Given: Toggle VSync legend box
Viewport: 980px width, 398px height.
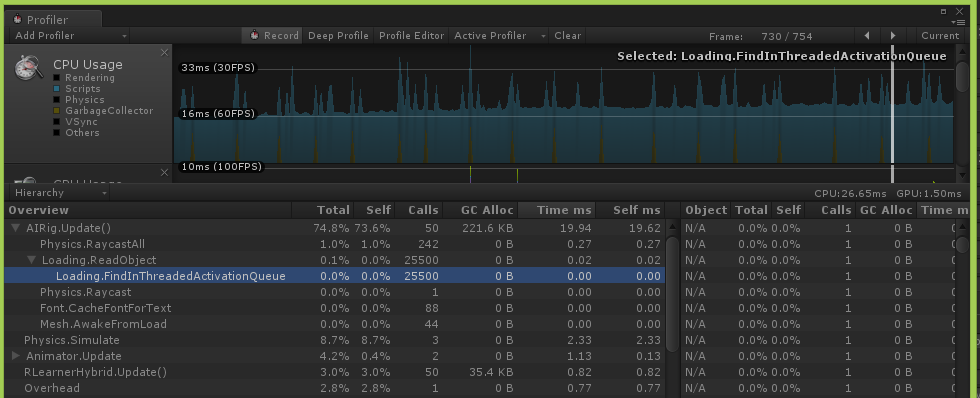Looking at the screenshot, I should click(56, 122).
